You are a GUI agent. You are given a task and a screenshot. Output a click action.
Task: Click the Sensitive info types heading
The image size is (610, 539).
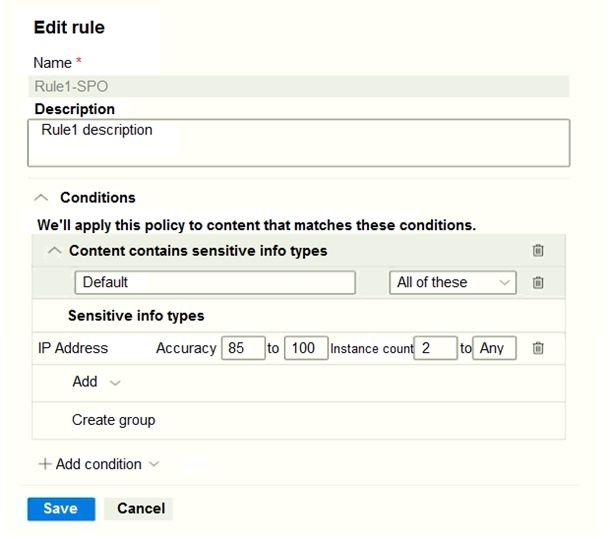tap(136, 316)
